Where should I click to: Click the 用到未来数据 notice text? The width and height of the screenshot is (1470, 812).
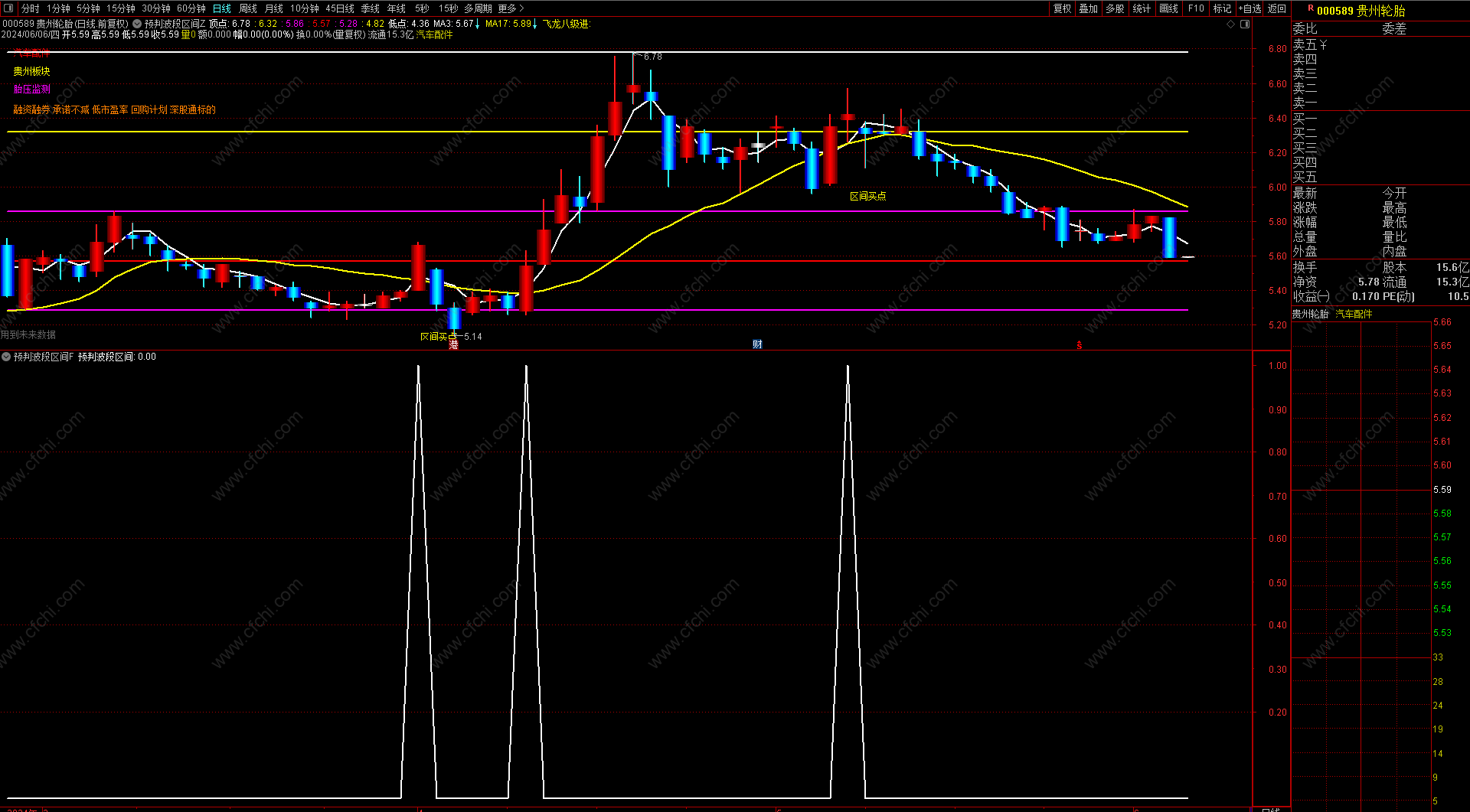tap(28, 334)
